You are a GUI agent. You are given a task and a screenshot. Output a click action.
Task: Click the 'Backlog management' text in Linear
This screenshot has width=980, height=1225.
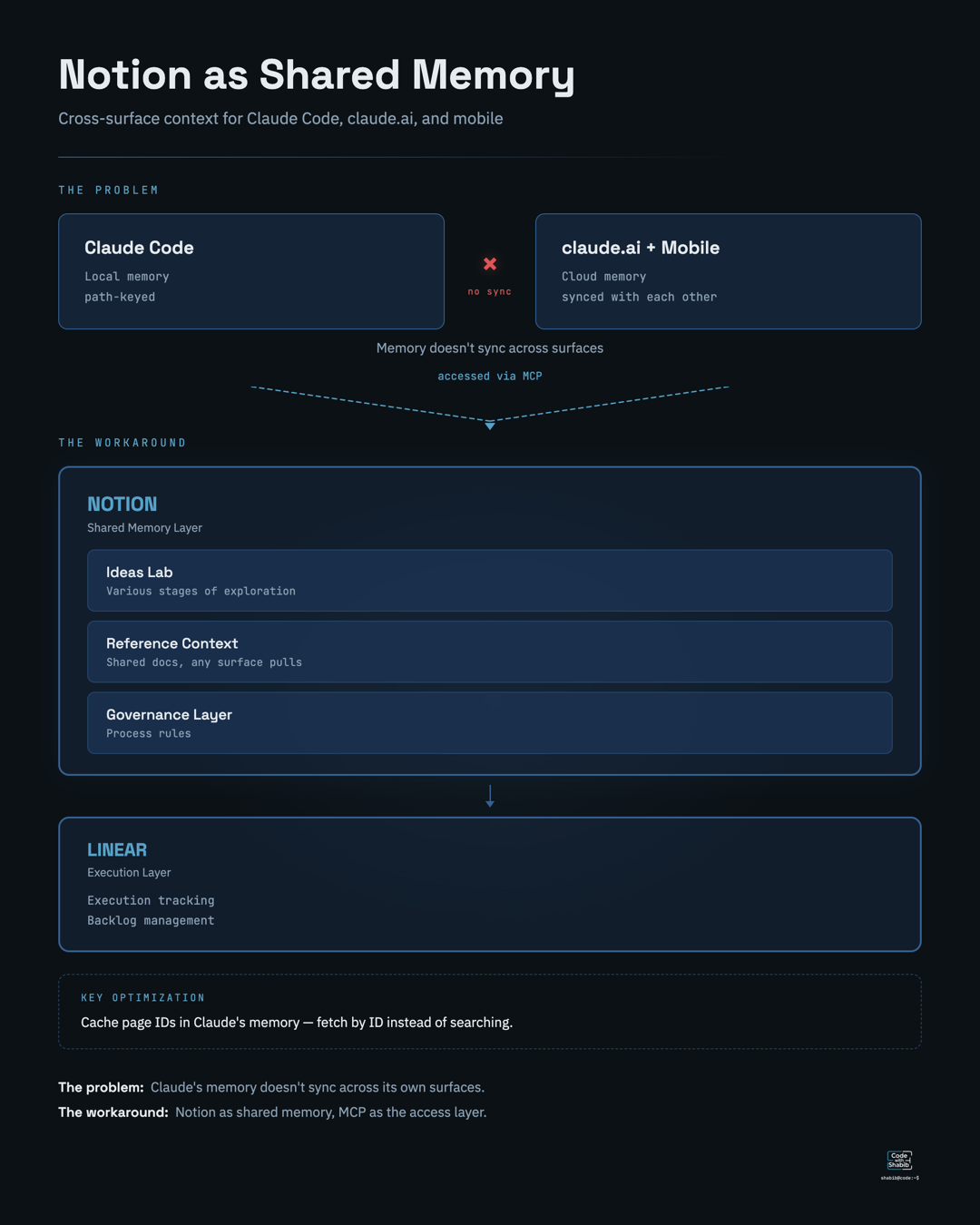tap(151, 921)
